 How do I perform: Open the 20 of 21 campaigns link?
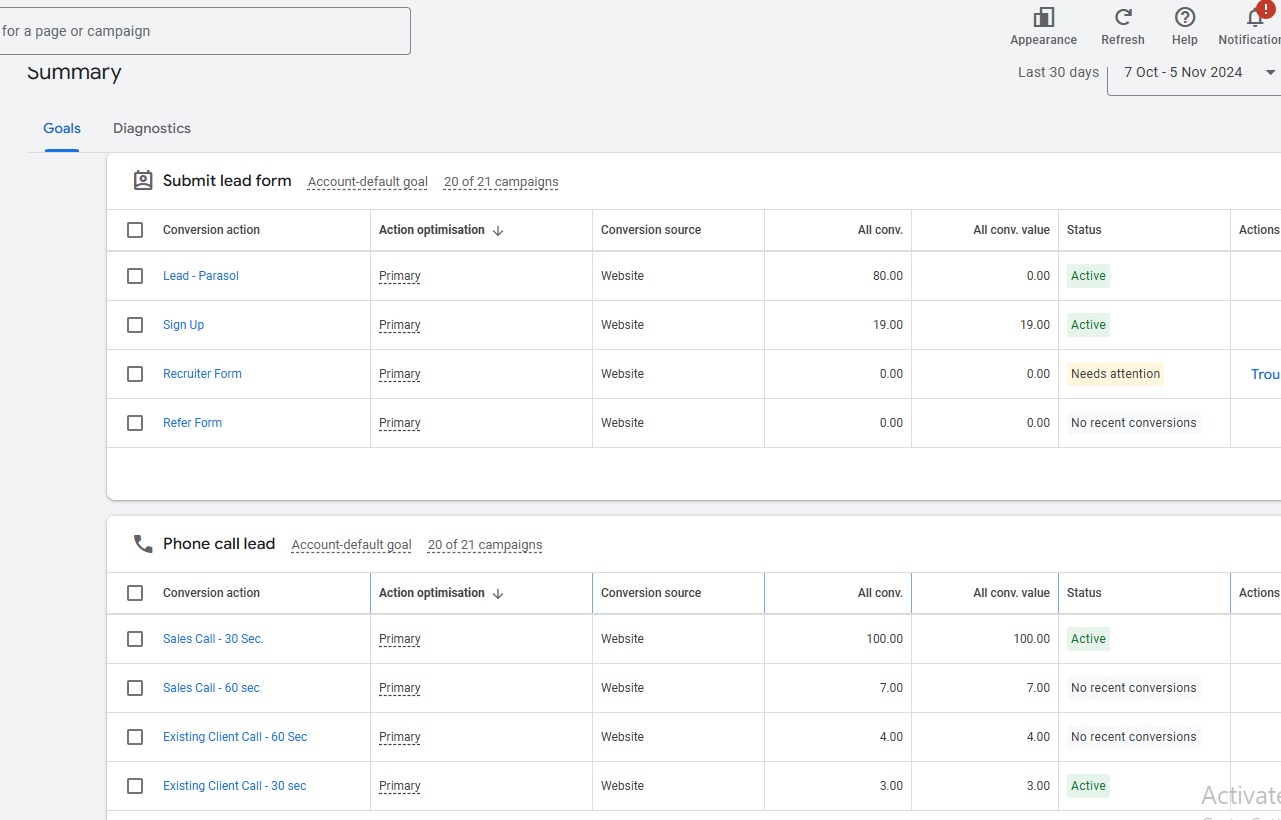point(500,182)
